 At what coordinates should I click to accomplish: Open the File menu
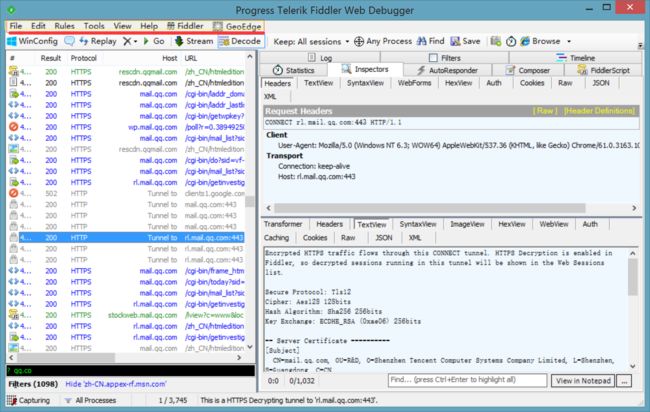(16, 26)
